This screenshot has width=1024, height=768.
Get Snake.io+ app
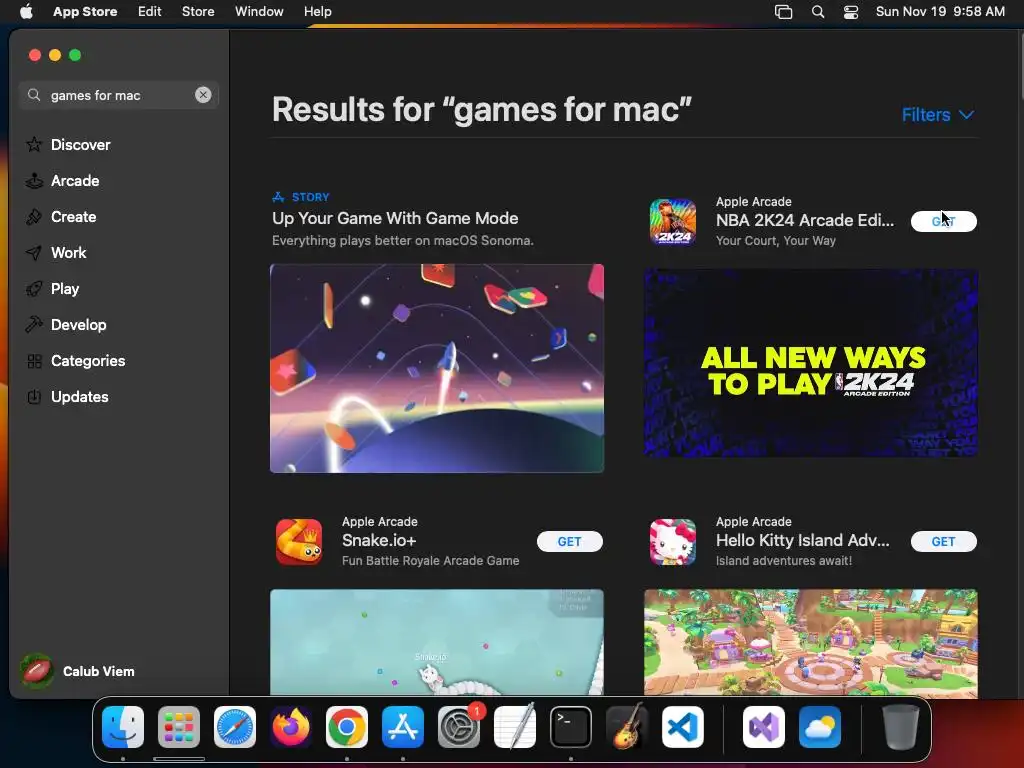coord(569,541)
